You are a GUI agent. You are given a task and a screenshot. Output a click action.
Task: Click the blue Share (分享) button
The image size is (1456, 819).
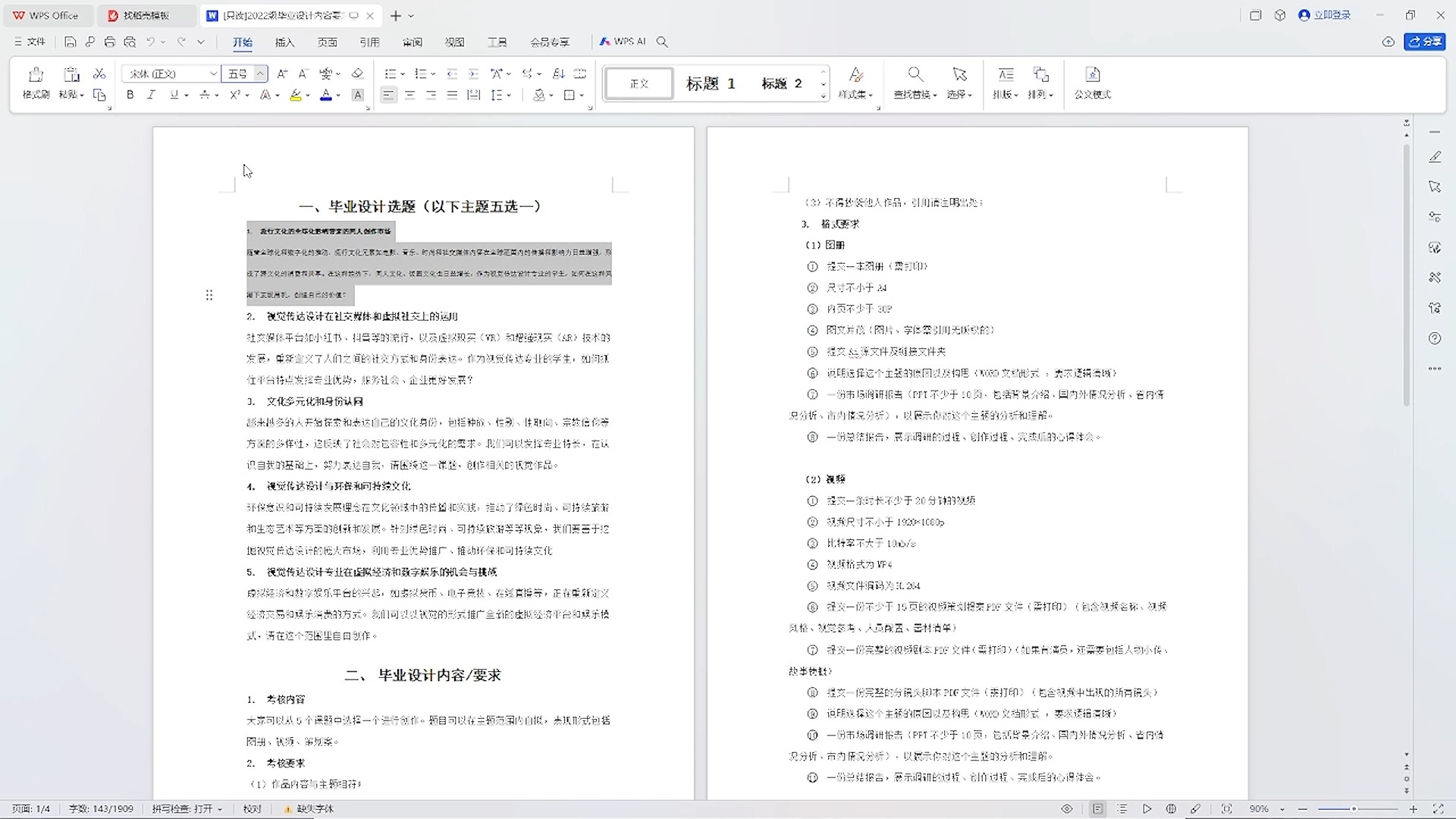(1424, 42)
